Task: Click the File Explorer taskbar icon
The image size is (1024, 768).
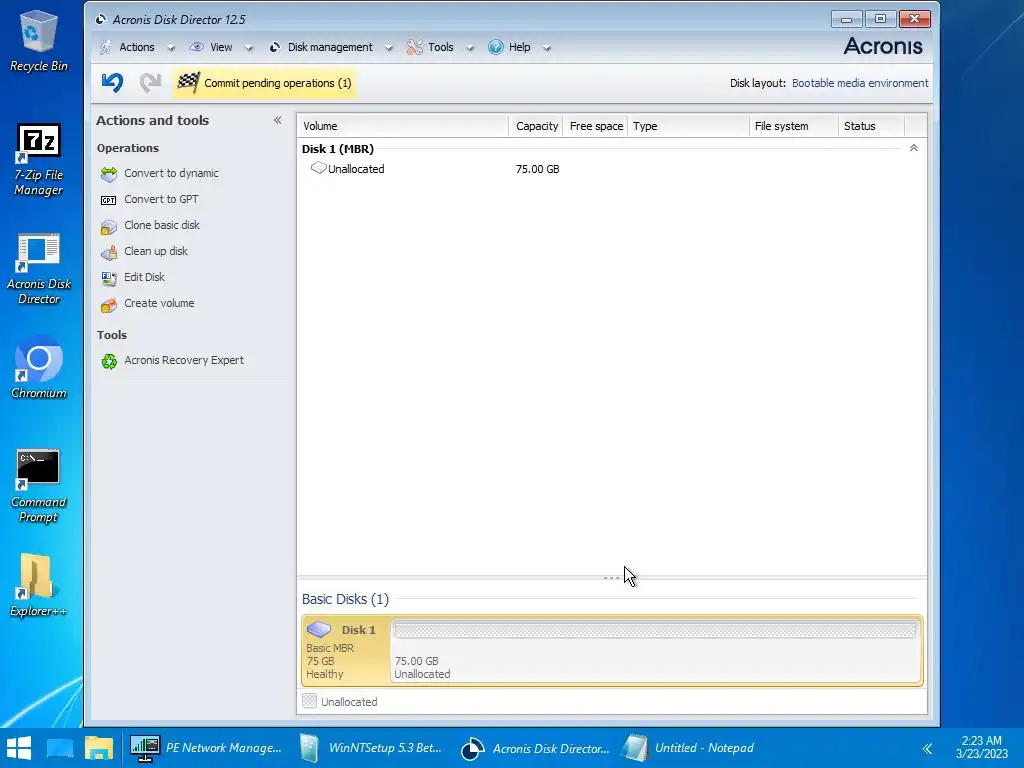Action: click(x=99, y=748)
